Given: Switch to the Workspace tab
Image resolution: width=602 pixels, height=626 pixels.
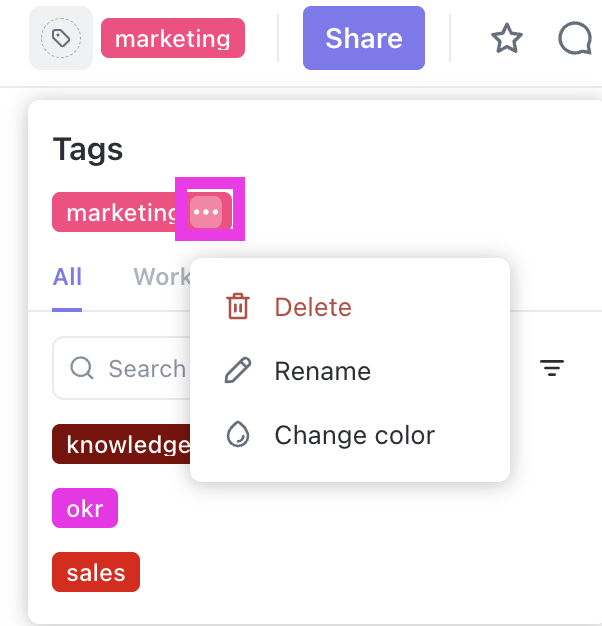Looking at the screenshot, I should point(161,277).
